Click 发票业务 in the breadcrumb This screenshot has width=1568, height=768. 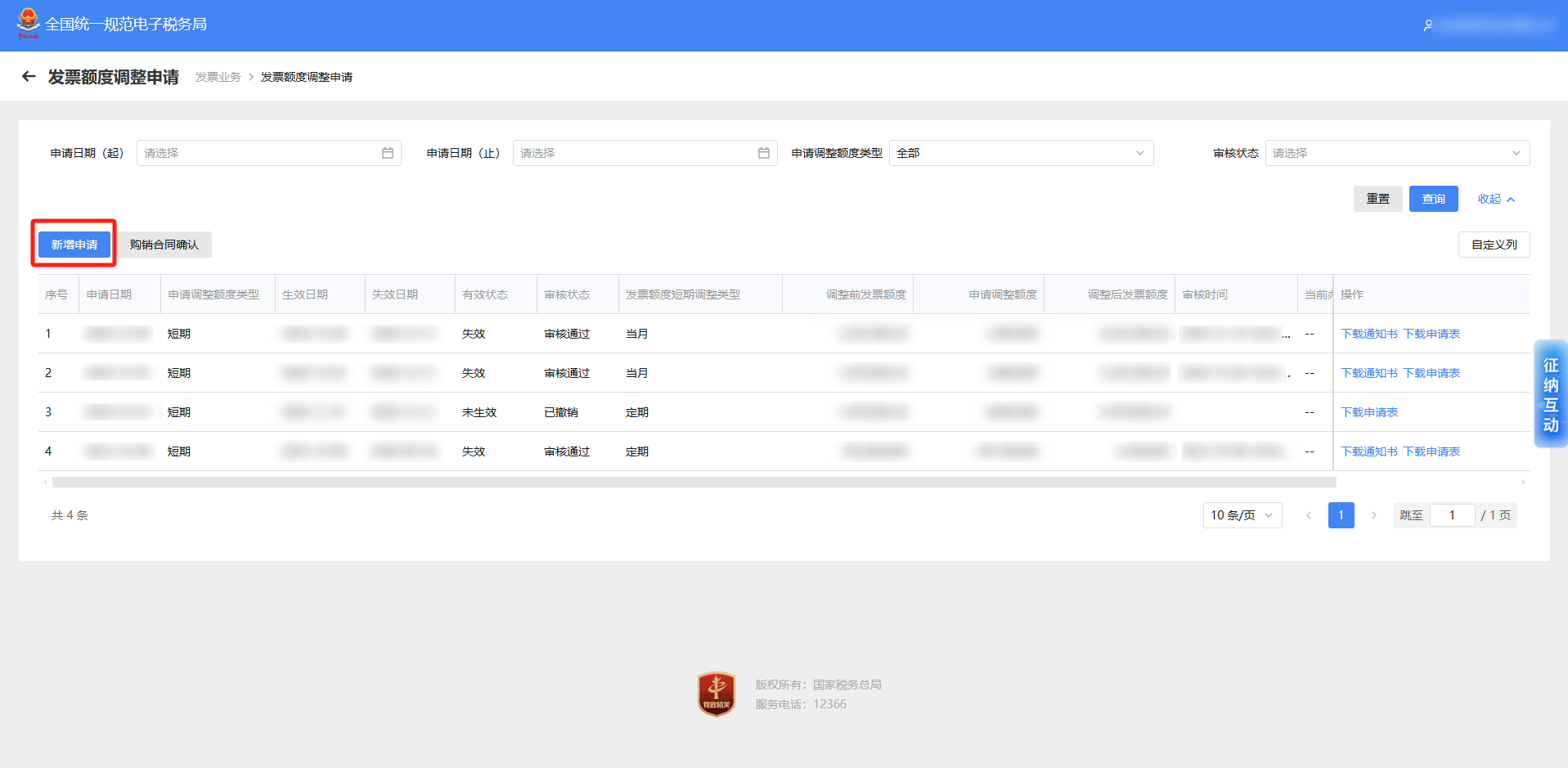218,77
